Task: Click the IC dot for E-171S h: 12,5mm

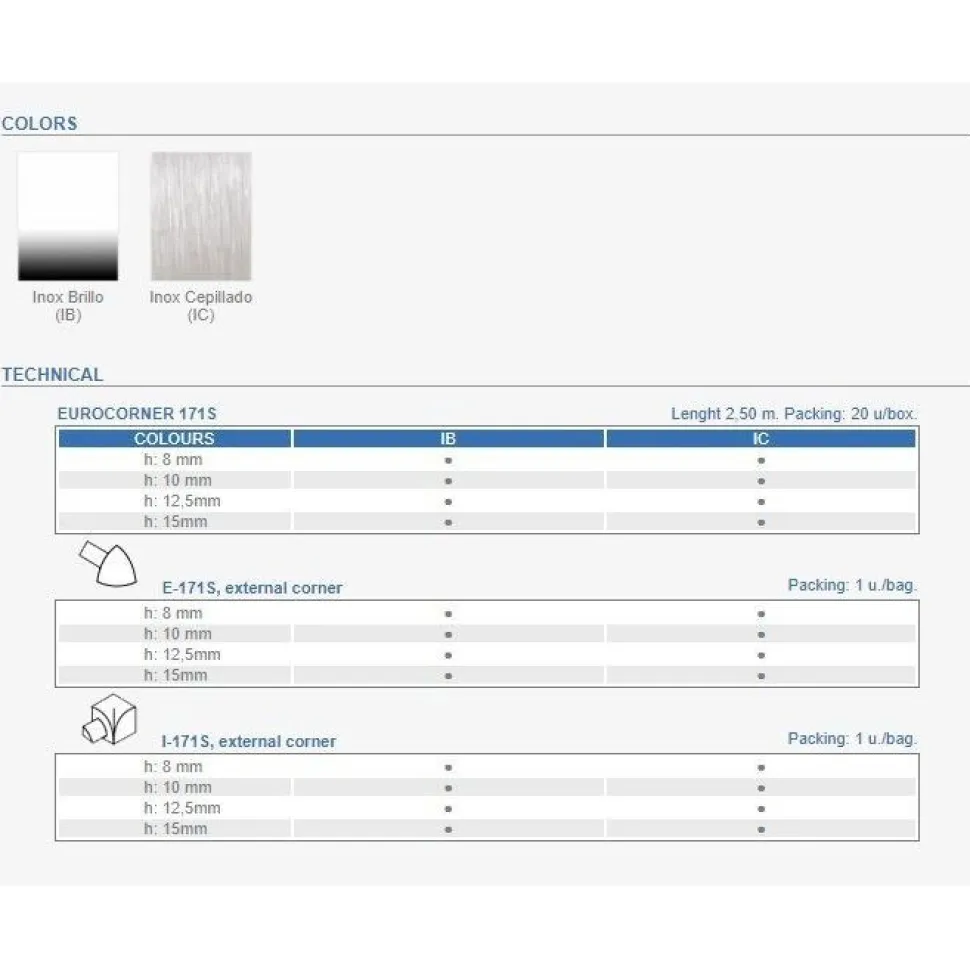Action: point(762,655)
